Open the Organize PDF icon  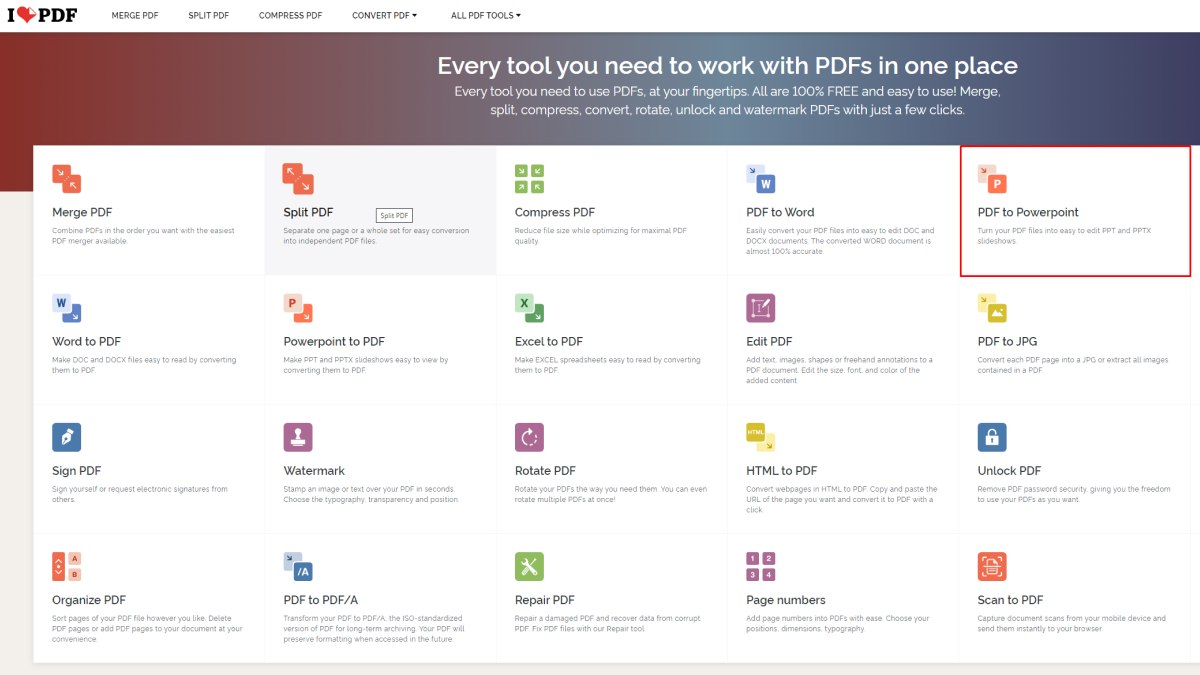[66, 566]
